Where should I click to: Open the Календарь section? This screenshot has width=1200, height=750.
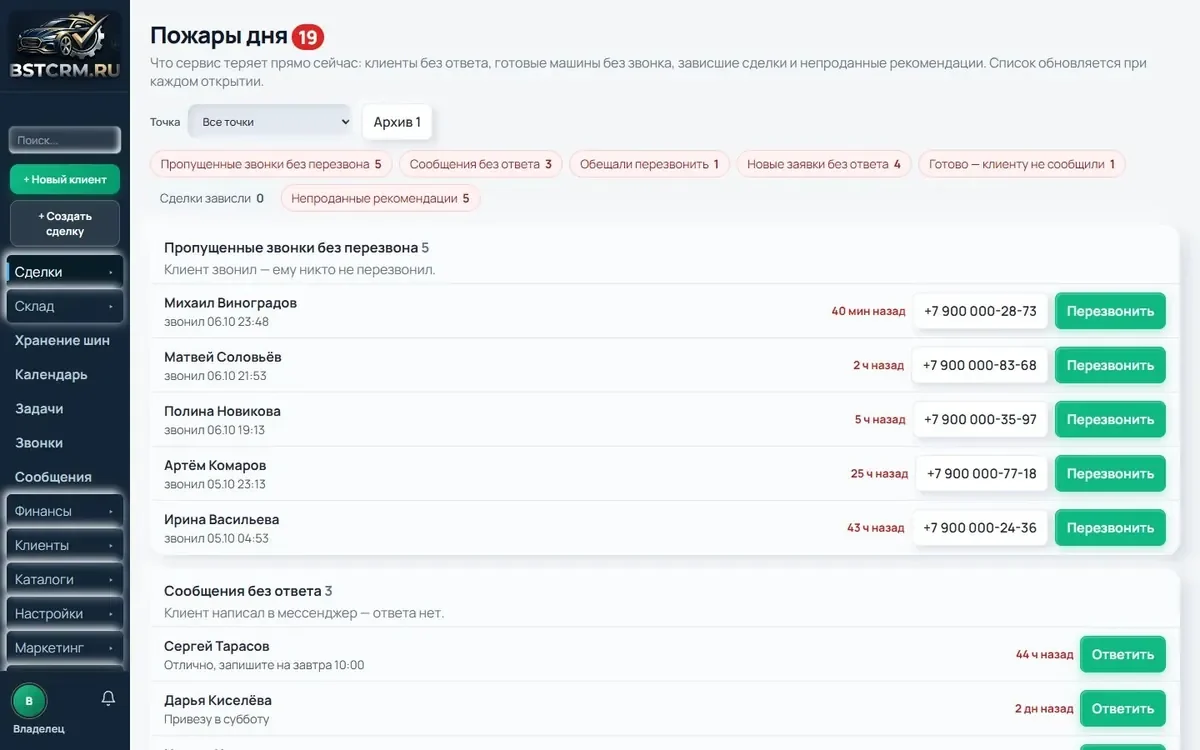pyautogui.click(x=51, y=374)
